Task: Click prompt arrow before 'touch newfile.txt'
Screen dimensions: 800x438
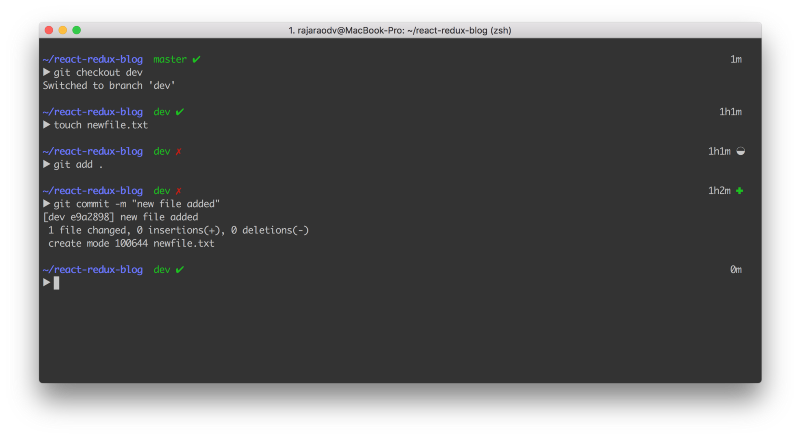Action: point(46,125)
